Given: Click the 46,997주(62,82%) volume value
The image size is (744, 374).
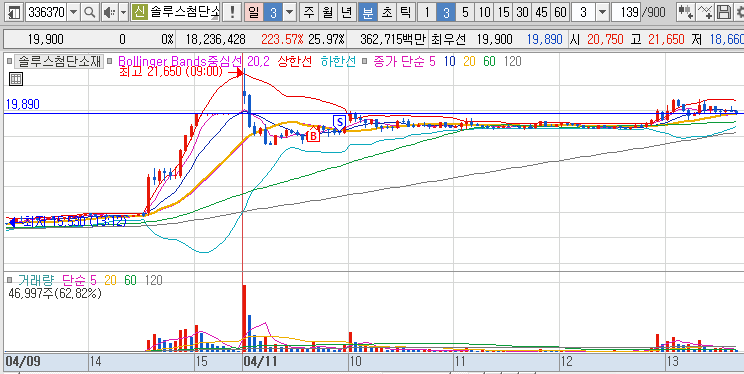Looking at the screenshot, I should point(55,293).
